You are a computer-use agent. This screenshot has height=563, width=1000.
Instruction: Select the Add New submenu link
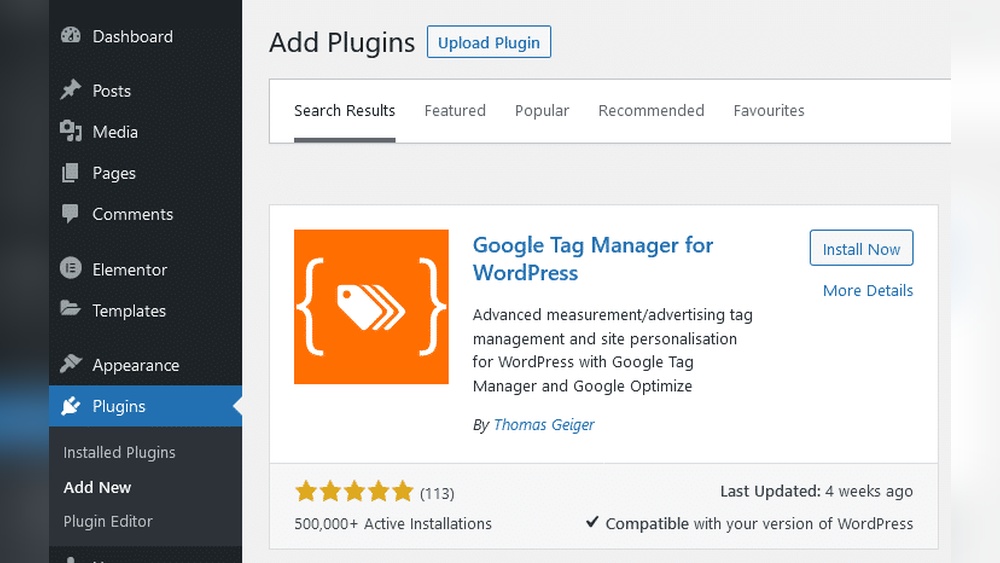click(97, 487)
